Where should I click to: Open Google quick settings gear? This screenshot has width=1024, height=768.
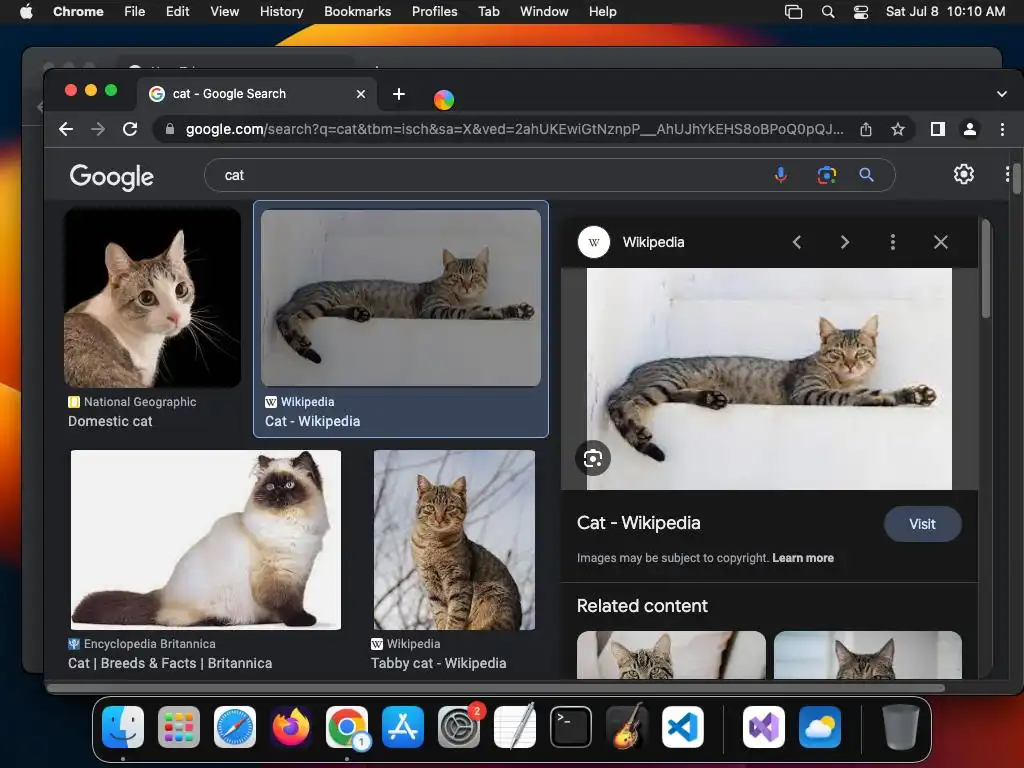click(x=964, y=174)
